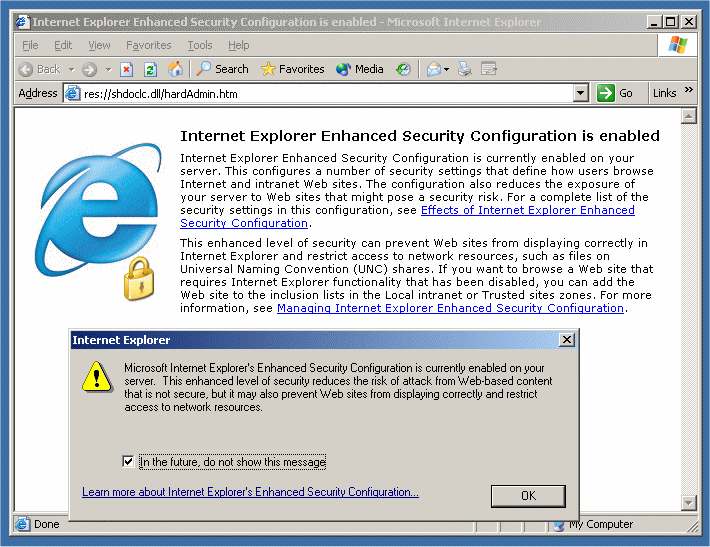This screenshot has height=547, width=710.
Task: Open the Search toolbar button
Action: (222, 69)
